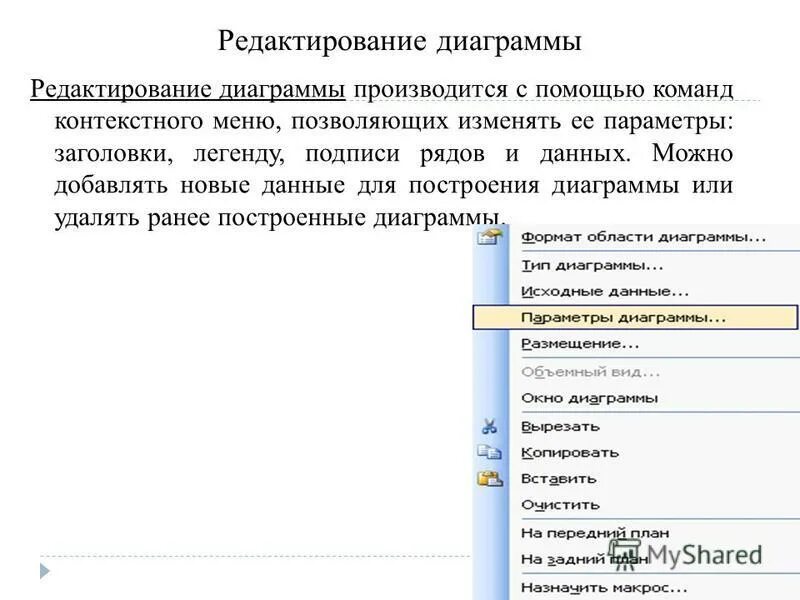Choose Вставить menu entry
The image size is (800, 600).
coord(559,479)
